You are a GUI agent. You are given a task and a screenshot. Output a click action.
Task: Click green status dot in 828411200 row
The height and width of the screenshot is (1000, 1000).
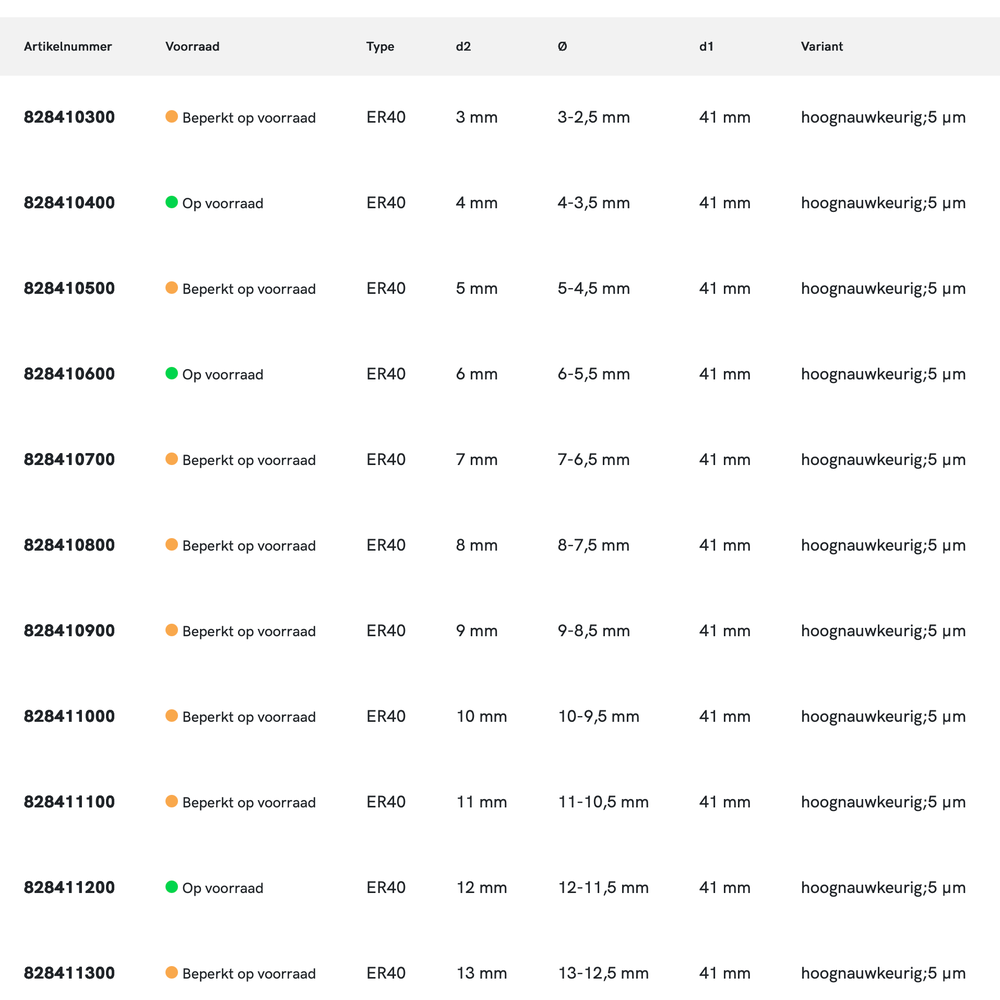tap(172, 888)
